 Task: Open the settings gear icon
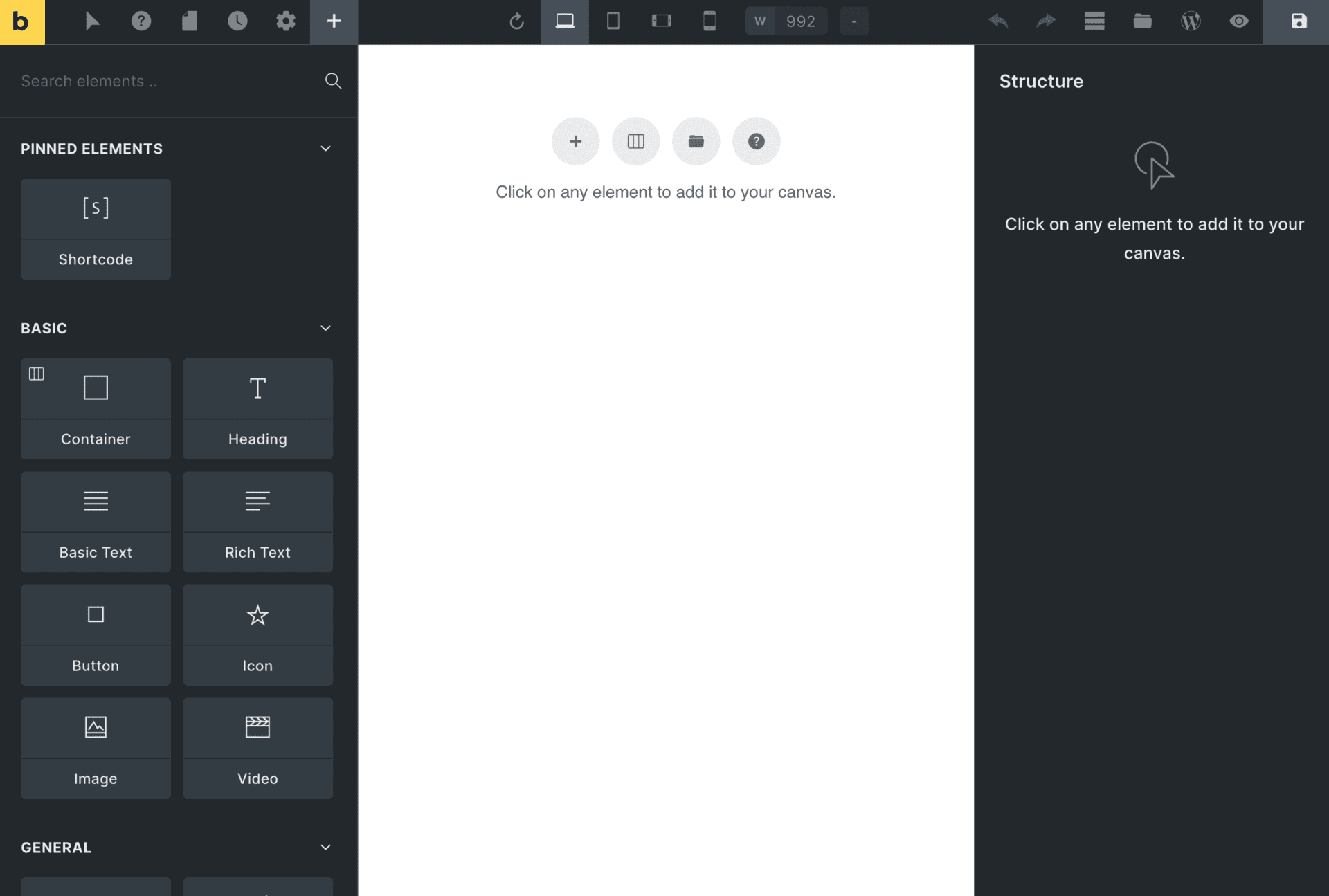click(x=286, y=21)
